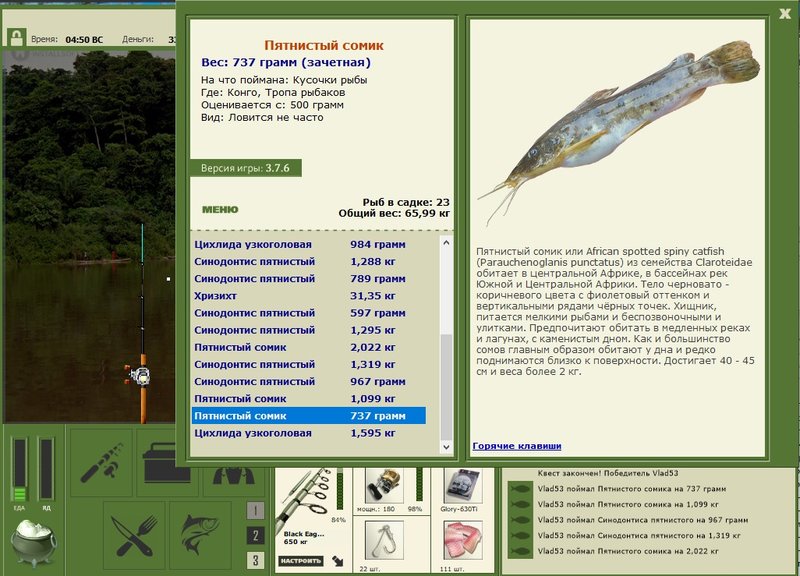Select Синодонтис пятнистый 1,295 кг row

[x=309, y=330]
